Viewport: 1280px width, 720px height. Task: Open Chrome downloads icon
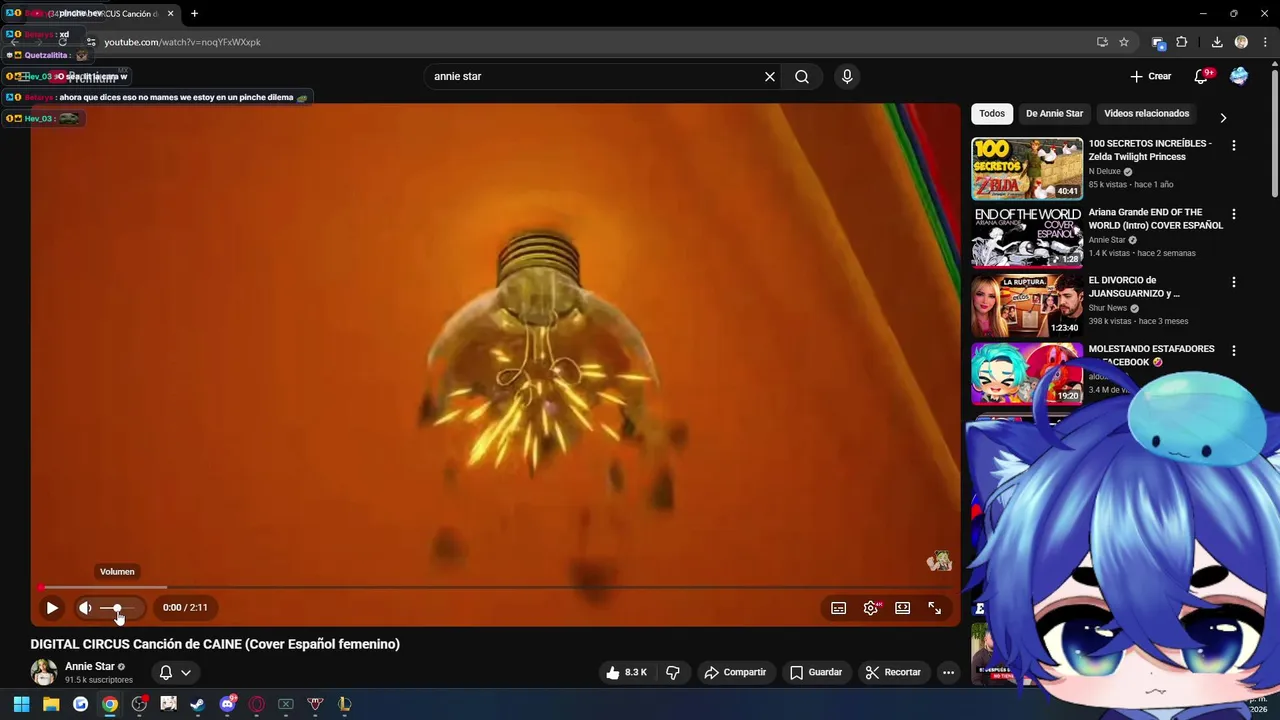coord(1217,42)
